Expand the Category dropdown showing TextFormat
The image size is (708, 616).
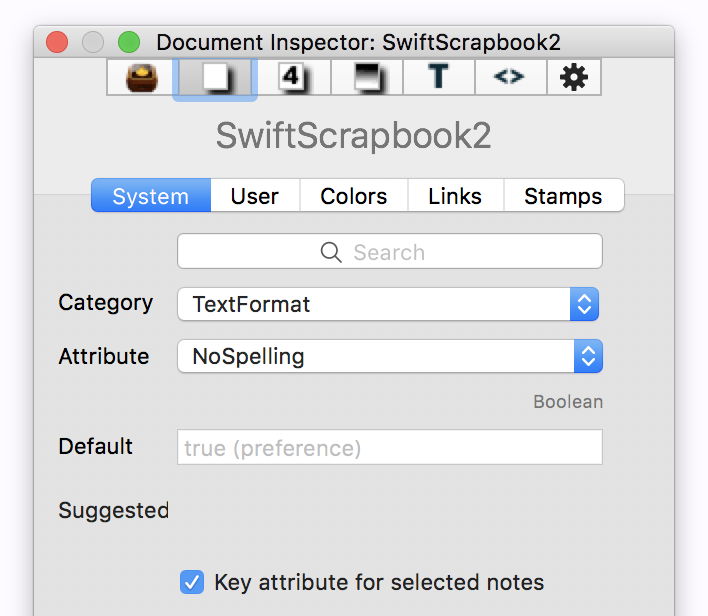pos(388,304)
